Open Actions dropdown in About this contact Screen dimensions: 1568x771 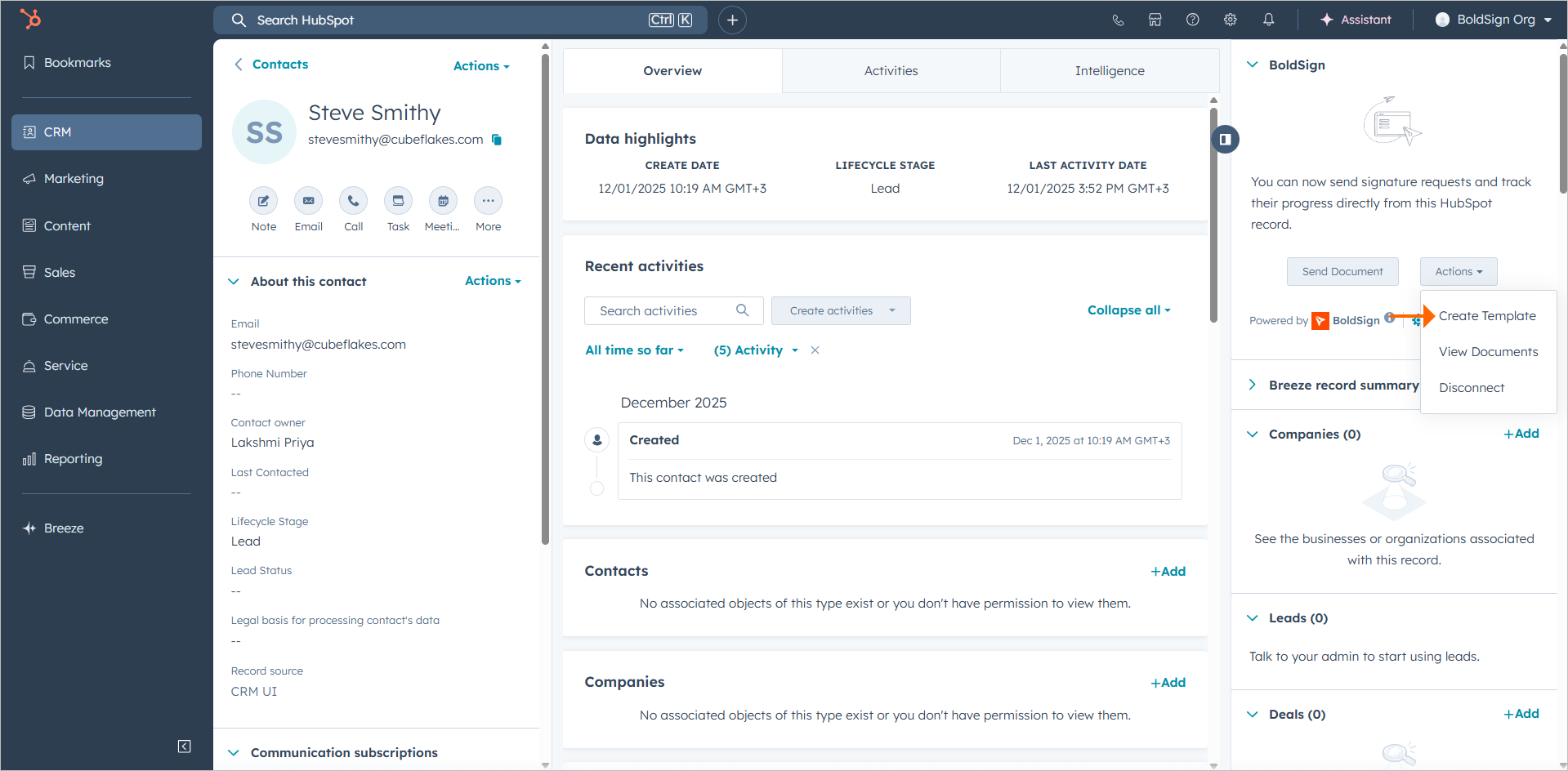click(x=493, y=281)
